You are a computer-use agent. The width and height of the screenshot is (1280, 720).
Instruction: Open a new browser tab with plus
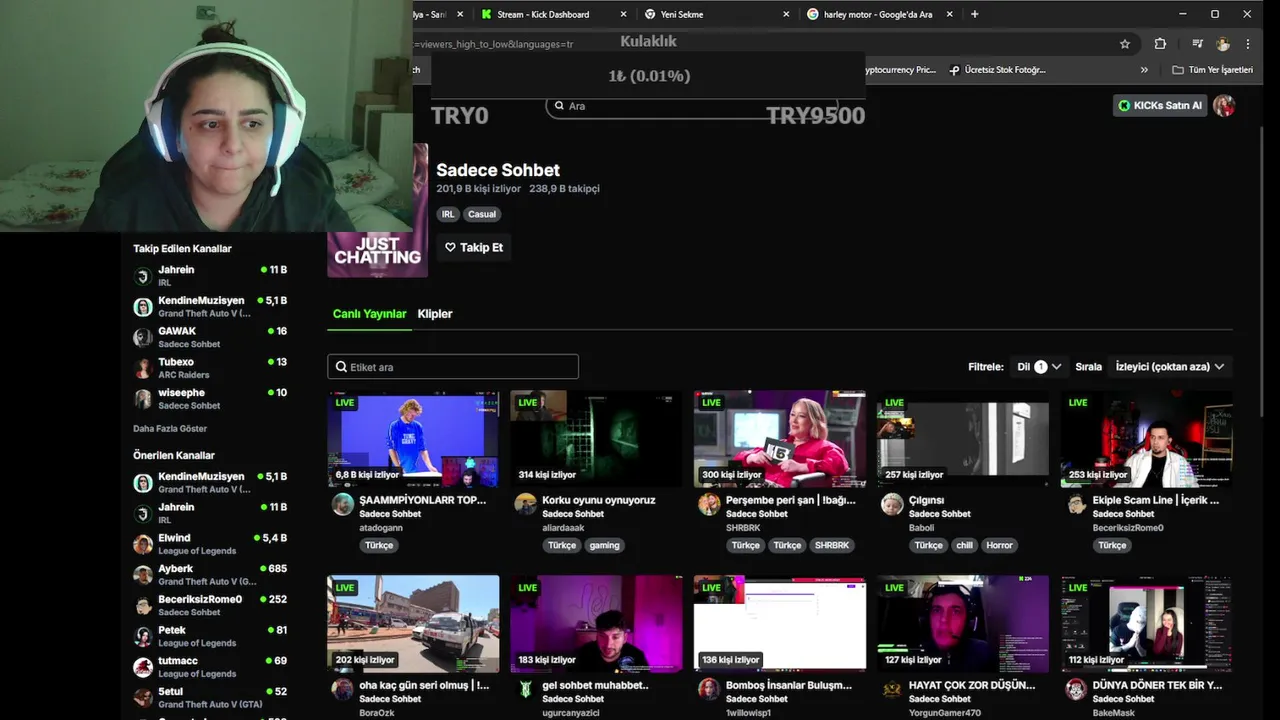click(975, 14)
